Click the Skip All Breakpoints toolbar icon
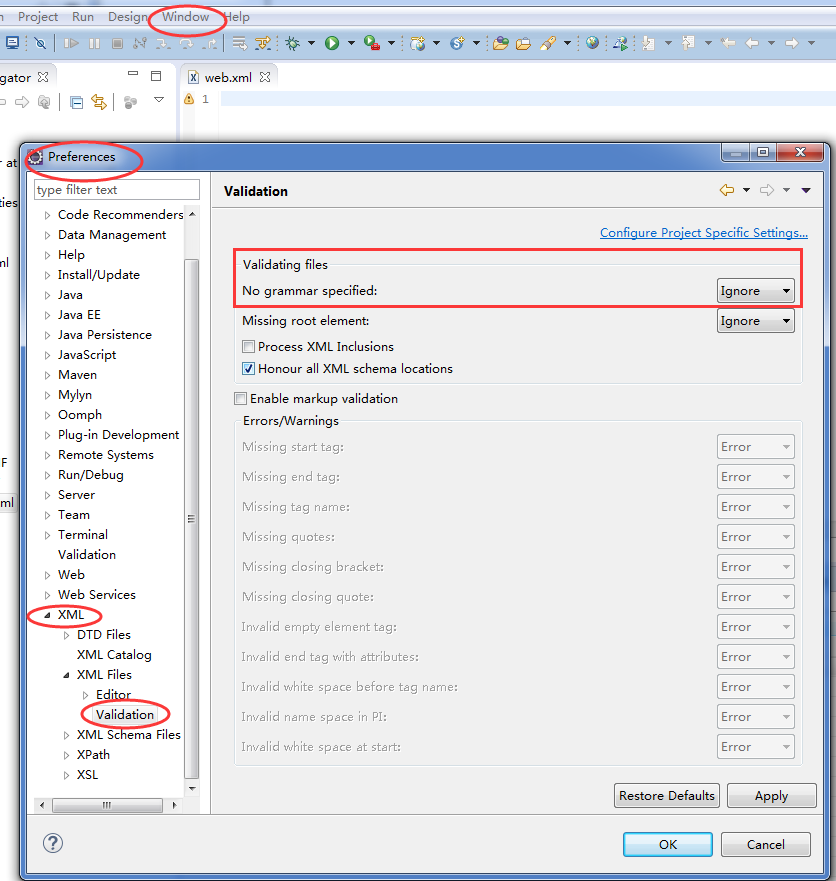Screen dimensions: 836x881 [x=40, y=43]
